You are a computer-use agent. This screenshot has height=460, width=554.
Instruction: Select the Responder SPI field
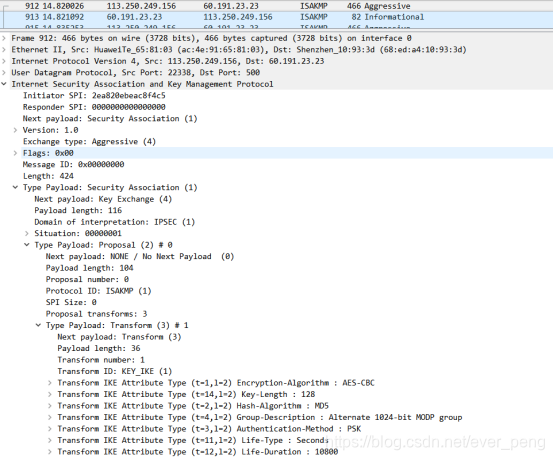pyautogui.click(x=94, y=107)
